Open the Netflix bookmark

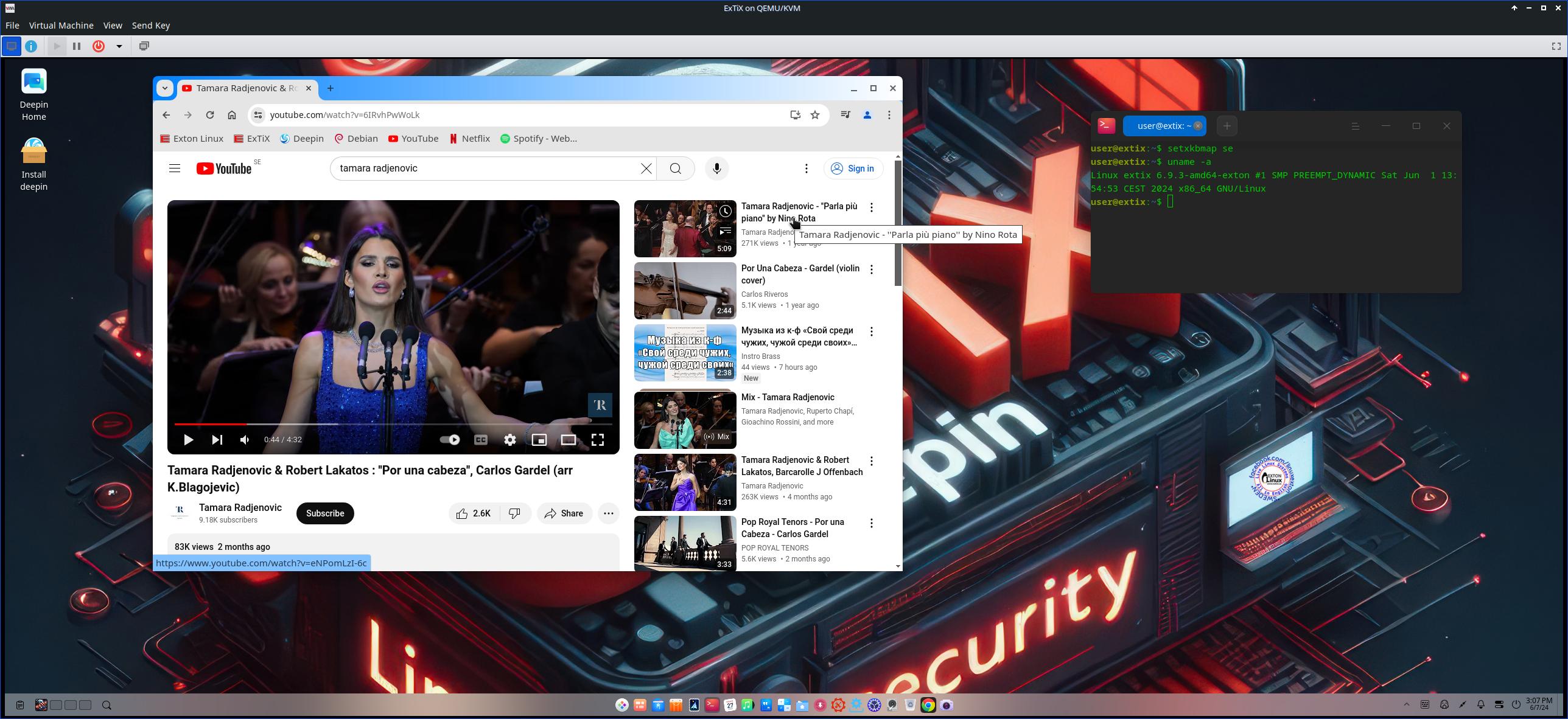469,139
